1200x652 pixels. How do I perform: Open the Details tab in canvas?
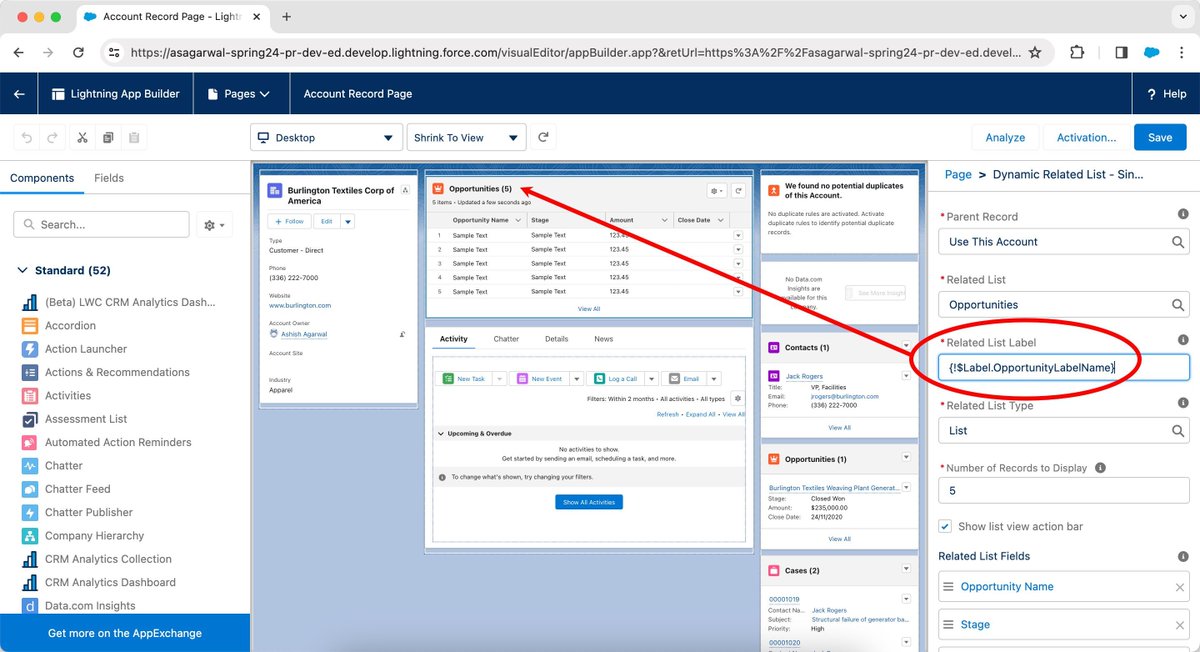(556, 339)
